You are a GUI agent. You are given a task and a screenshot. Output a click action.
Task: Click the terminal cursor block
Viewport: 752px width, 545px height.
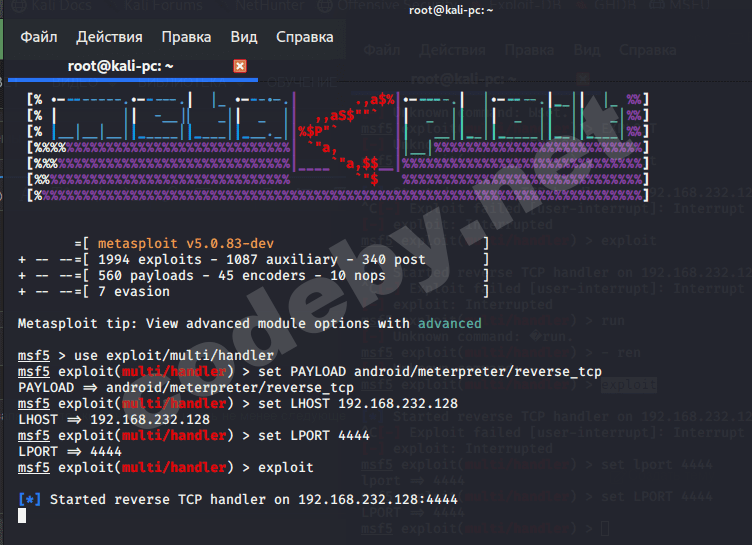coord(22,516)
